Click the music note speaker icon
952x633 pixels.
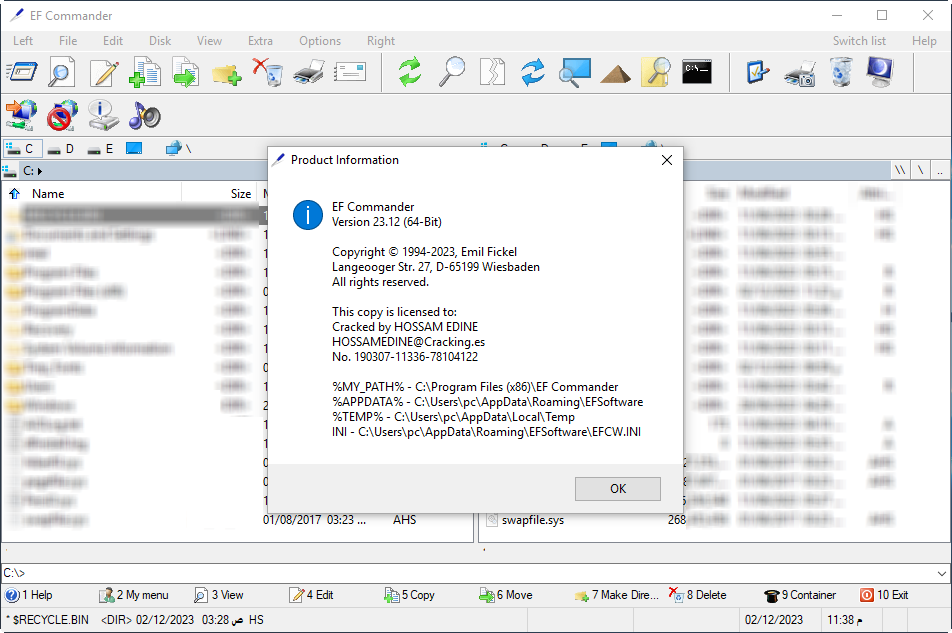(x=144, y=115)
